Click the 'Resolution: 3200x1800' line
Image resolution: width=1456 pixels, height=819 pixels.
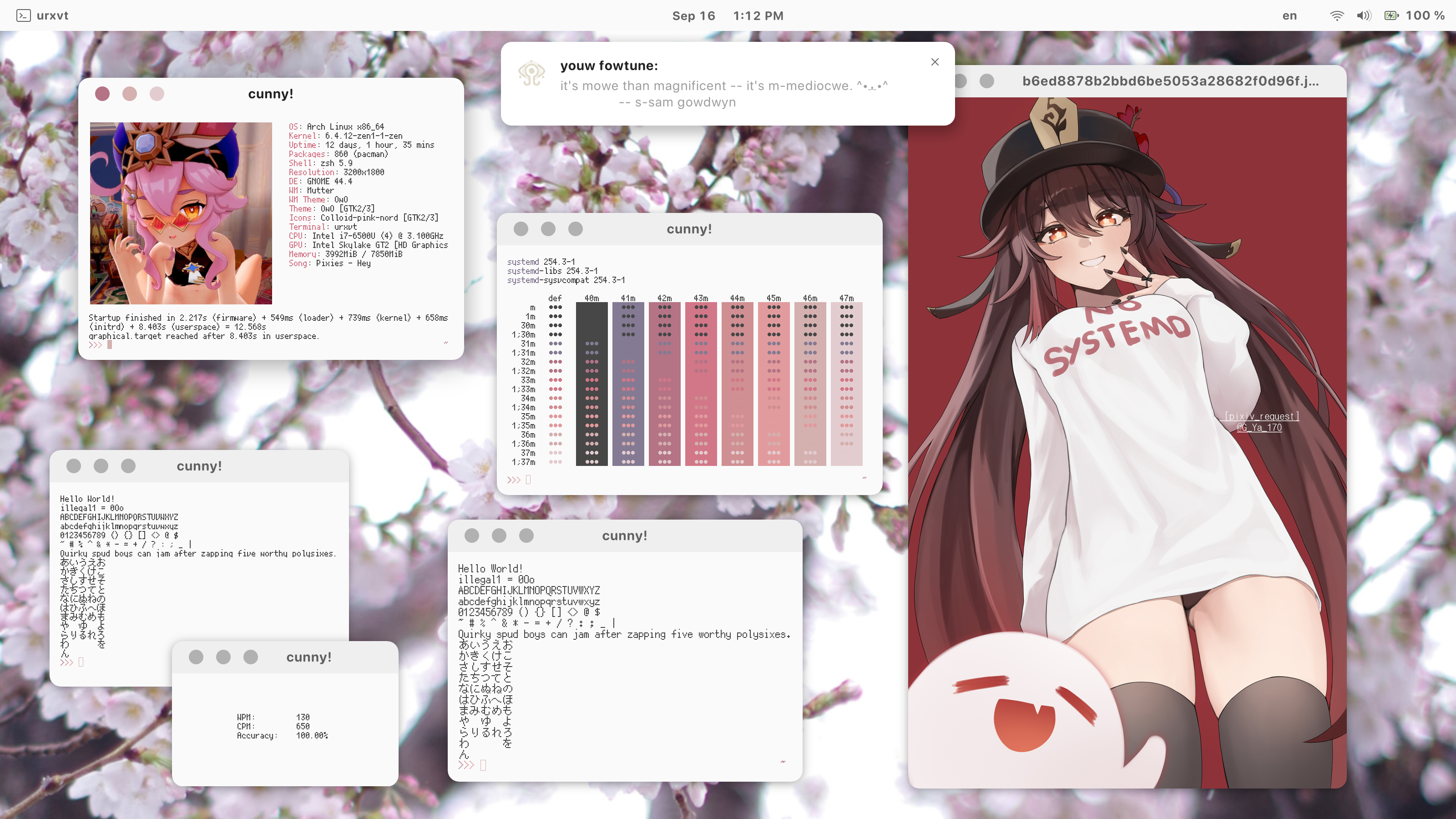coord(336,172)
